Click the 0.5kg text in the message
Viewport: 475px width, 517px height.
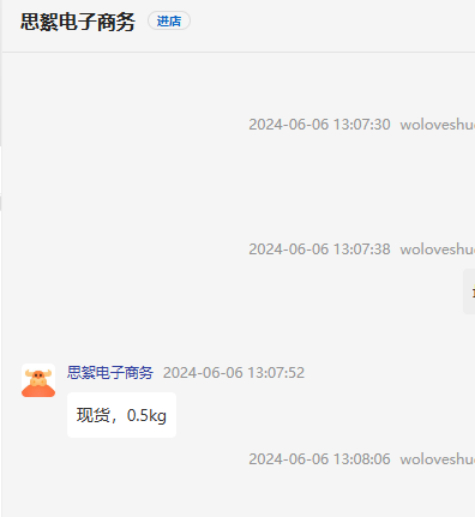coord(147,416)
